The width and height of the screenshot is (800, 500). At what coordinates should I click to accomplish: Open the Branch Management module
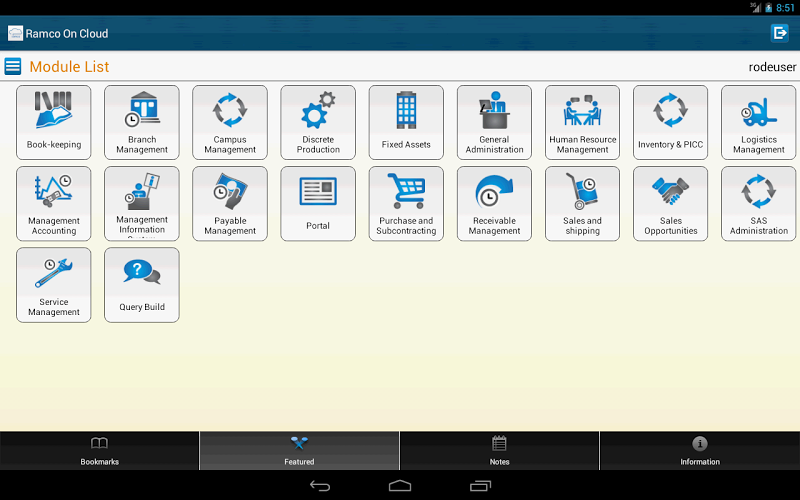(x=142, y=122)
